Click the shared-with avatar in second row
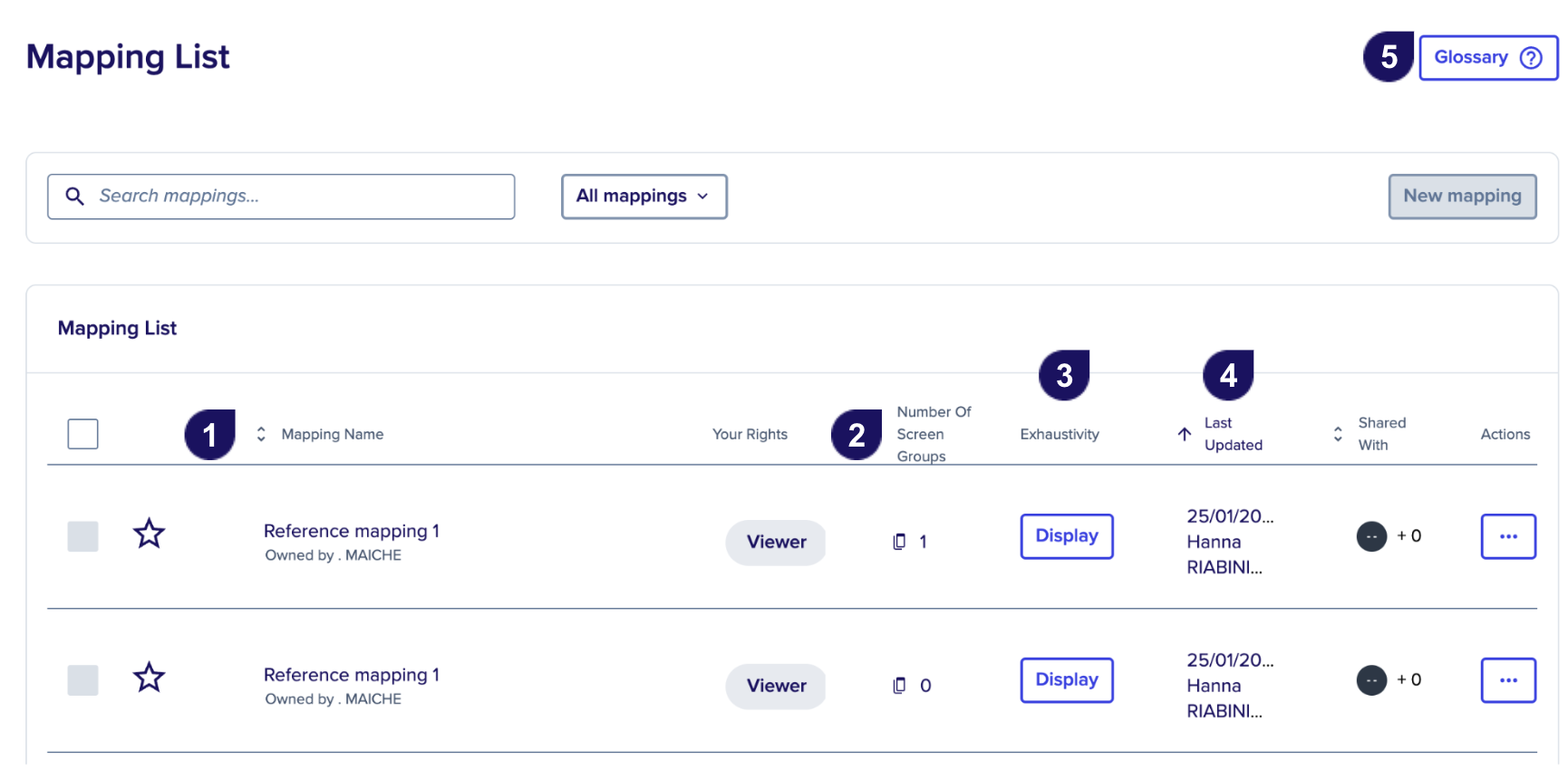 point(1371,680)
